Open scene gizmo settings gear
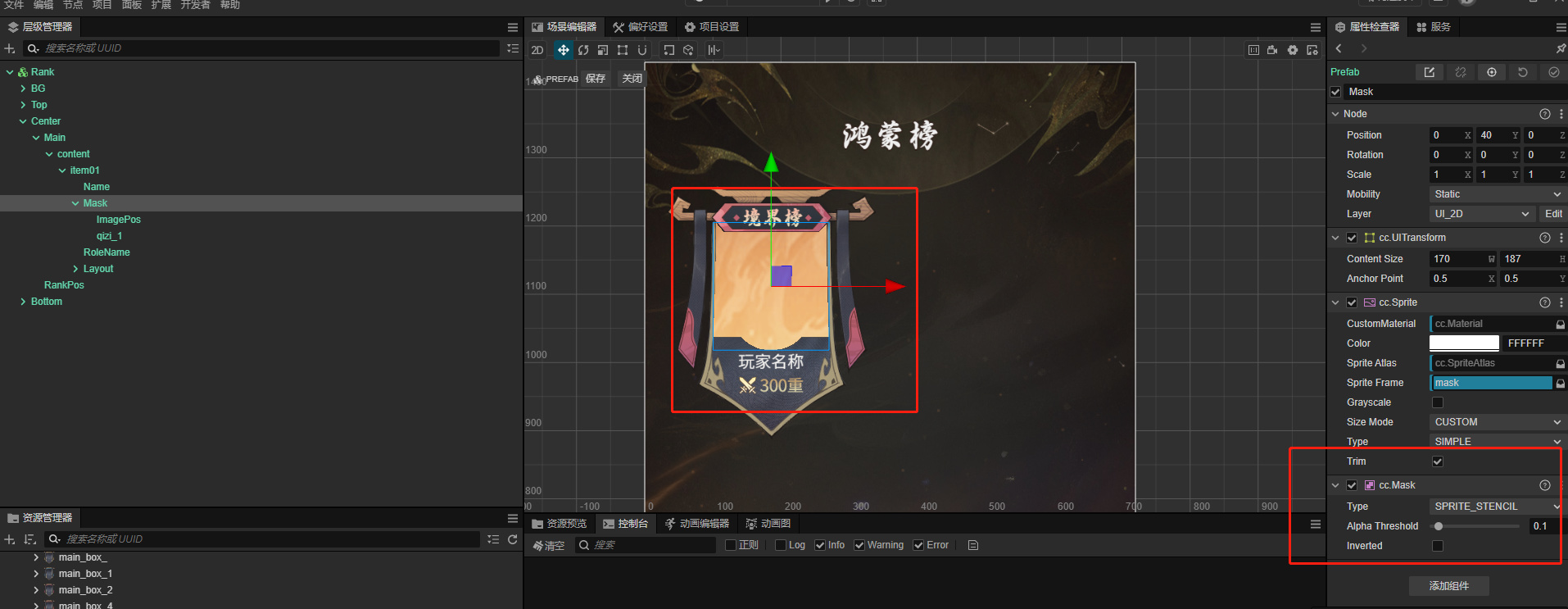Image resolution: width=1568 pixels, height=609 pixels. (1293, 50)
